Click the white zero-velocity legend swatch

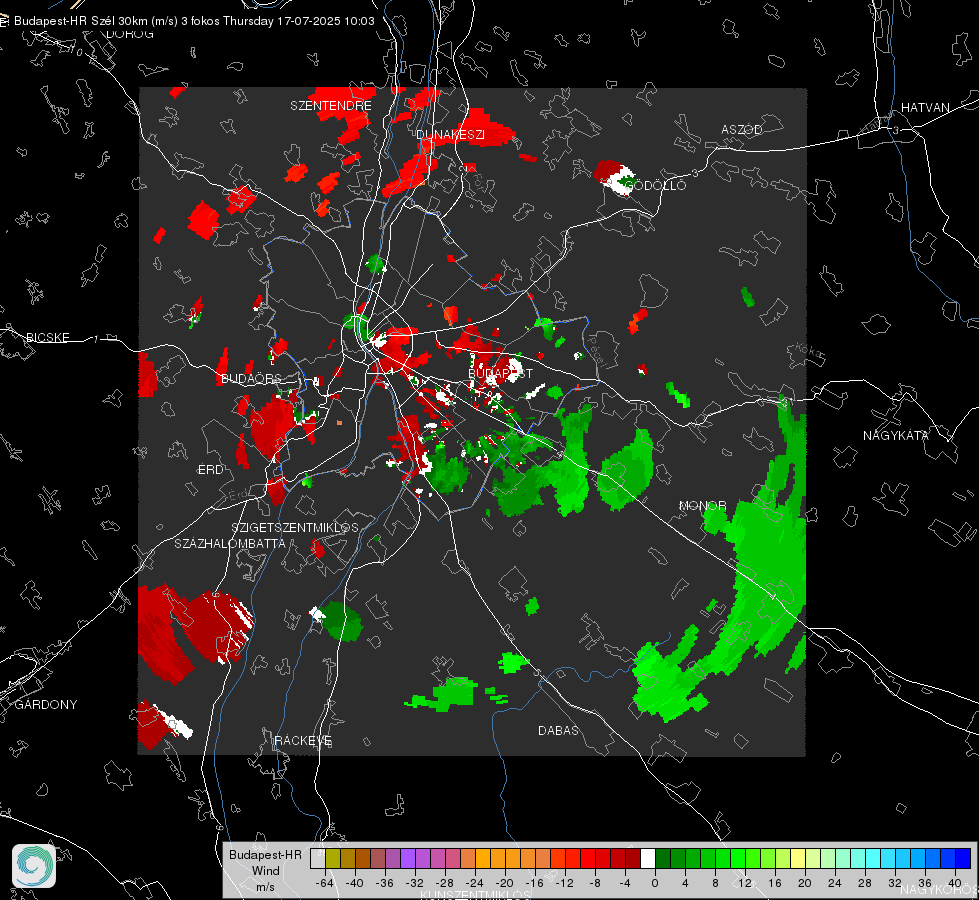[x=648, y=859]
